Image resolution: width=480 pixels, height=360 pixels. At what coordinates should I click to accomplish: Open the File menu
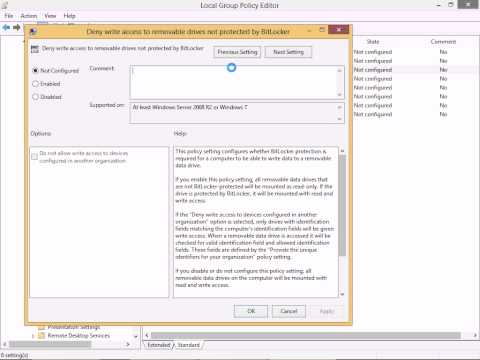tap(9, 16)
